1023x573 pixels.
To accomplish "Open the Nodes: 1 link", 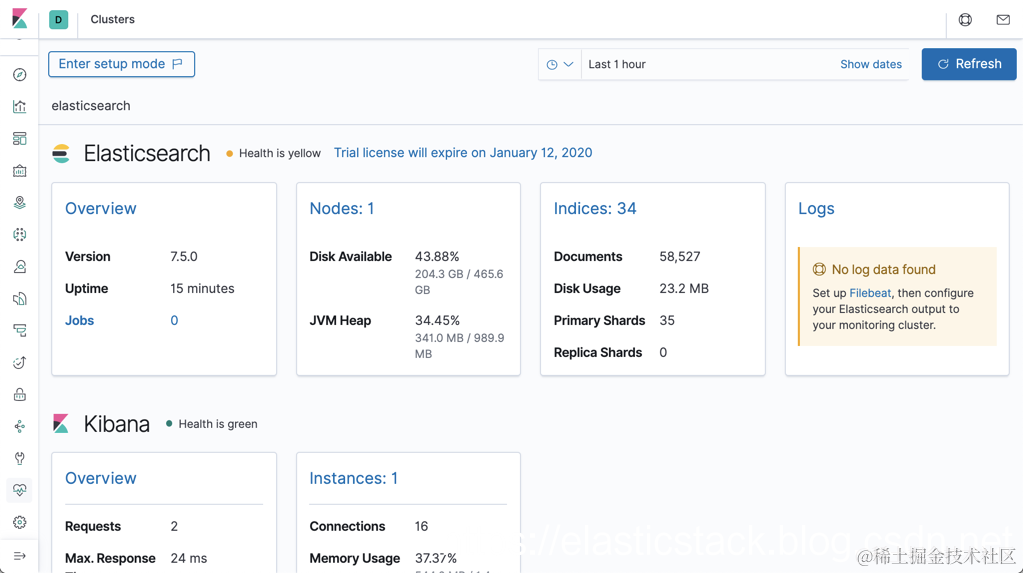I will tap(341, 208).
